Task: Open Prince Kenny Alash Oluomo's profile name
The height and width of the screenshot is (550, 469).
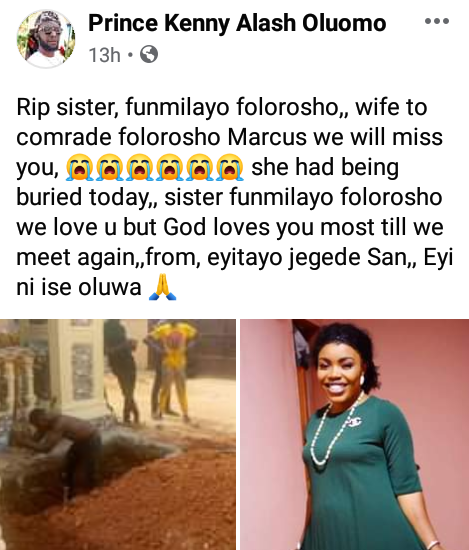Action: (237, 24)
